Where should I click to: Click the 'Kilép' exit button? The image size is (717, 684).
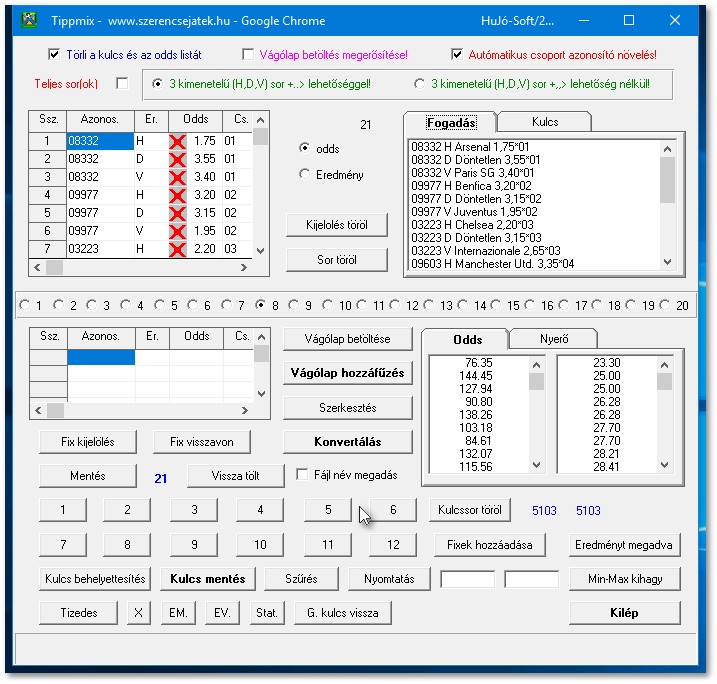click(x=625, y=613)
